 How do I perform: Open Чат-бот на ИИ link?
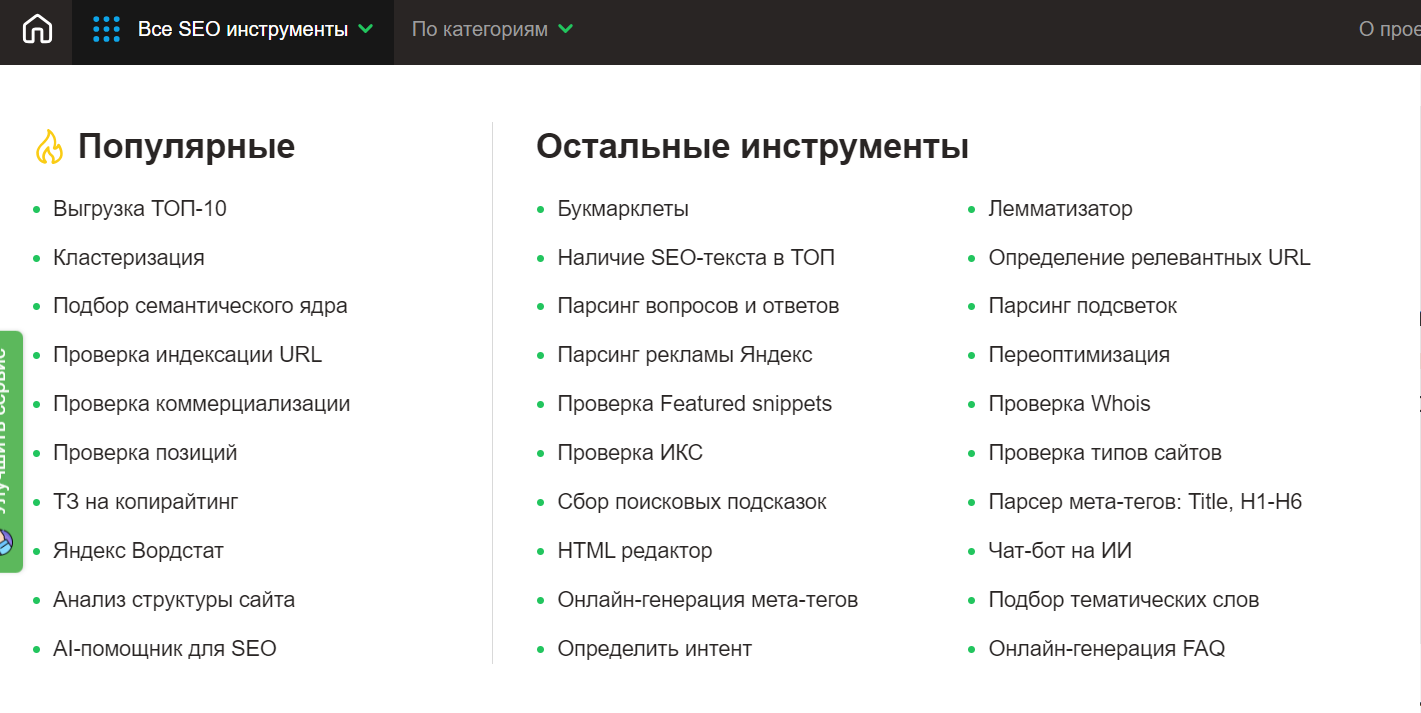1060,551
